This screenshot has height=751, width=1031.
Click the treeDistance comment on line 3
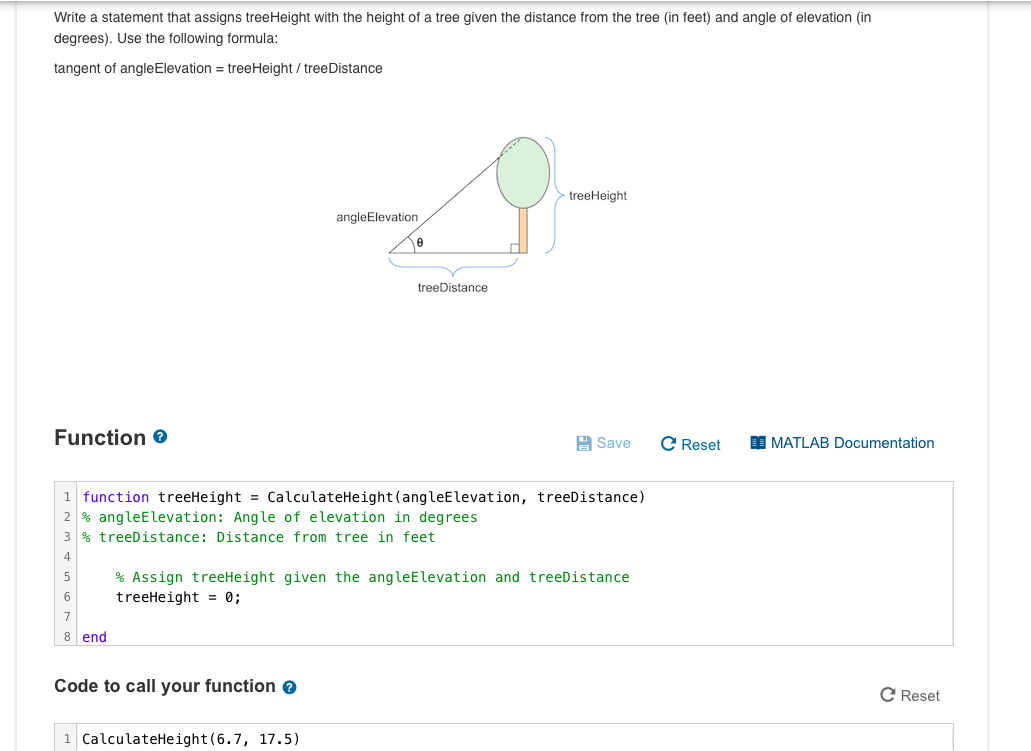260,537
